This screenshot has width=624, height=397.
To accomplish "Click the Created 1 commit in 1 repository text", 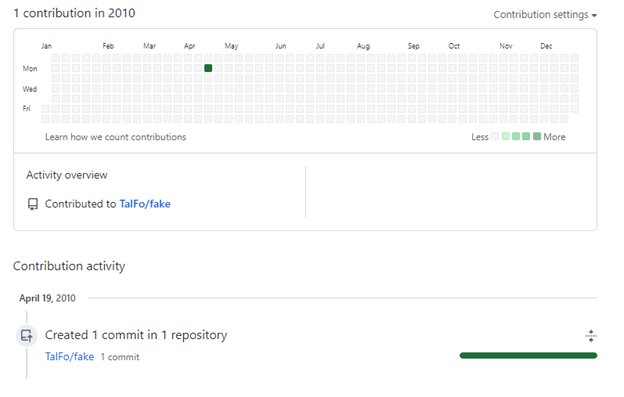I will pyautogui.click(x=136, y=335).
